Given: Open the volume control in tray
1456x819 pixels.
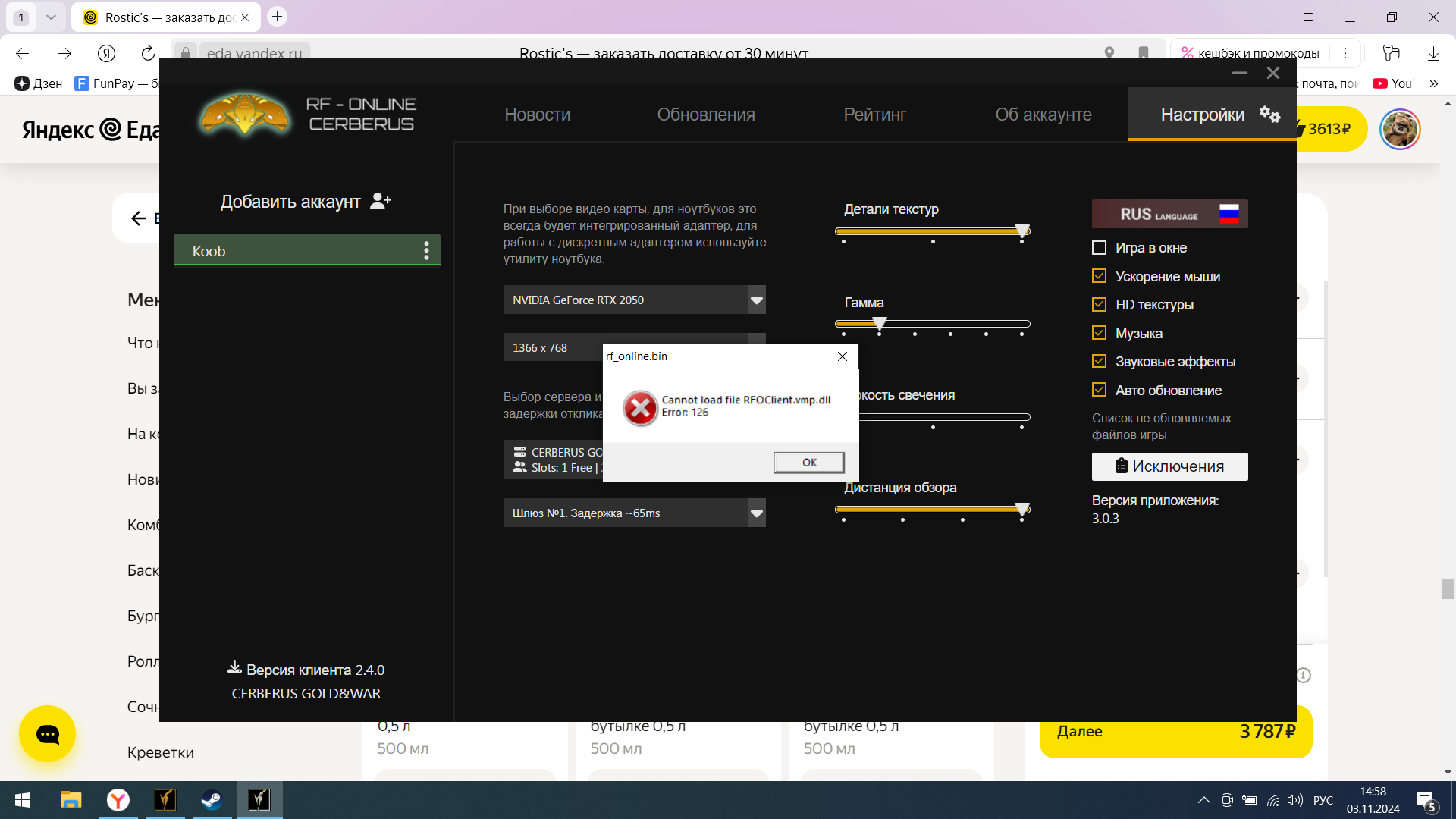Looking at the screenshot, I should point(1295,800).
